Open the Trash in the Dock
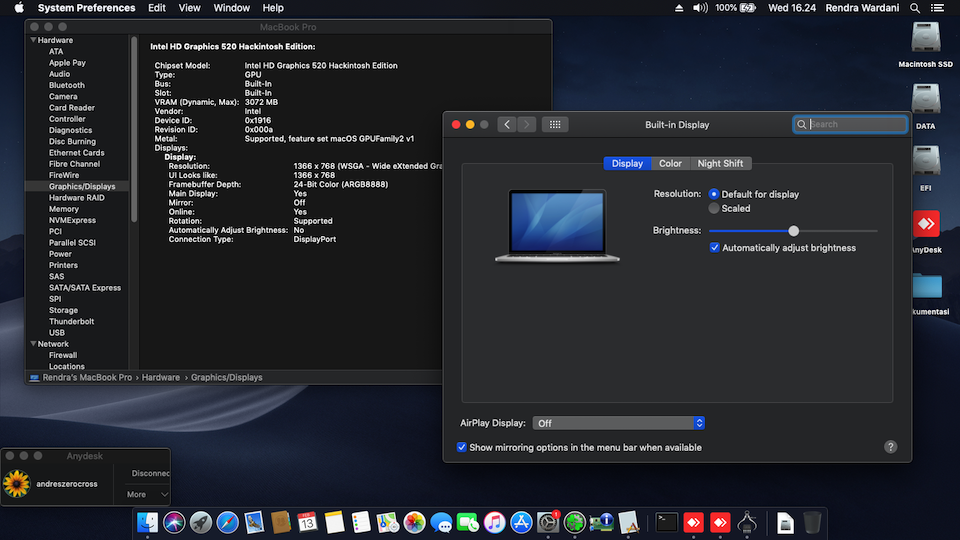This screenshot has width=960, height=540. pos(812,522)
